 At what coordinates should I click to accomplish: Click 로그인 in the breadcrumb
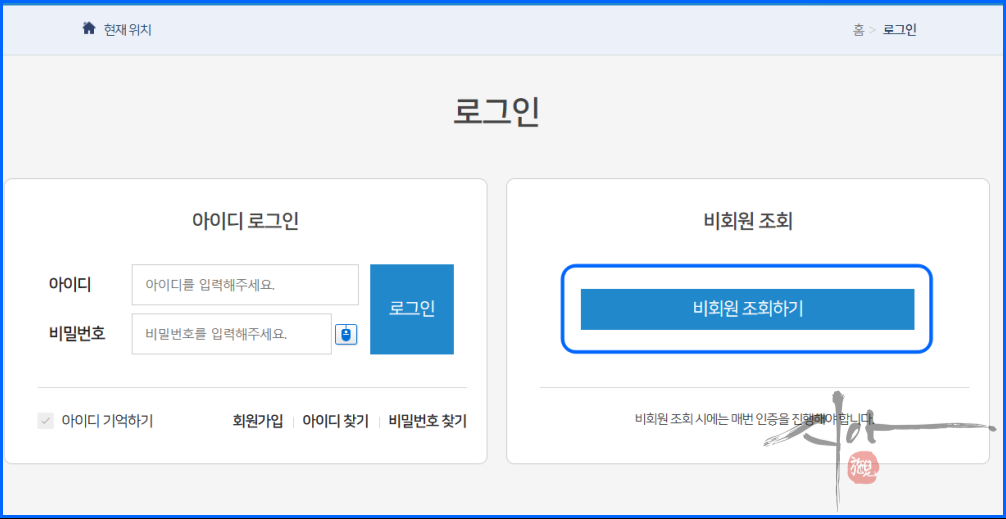[x=899, y=30]
